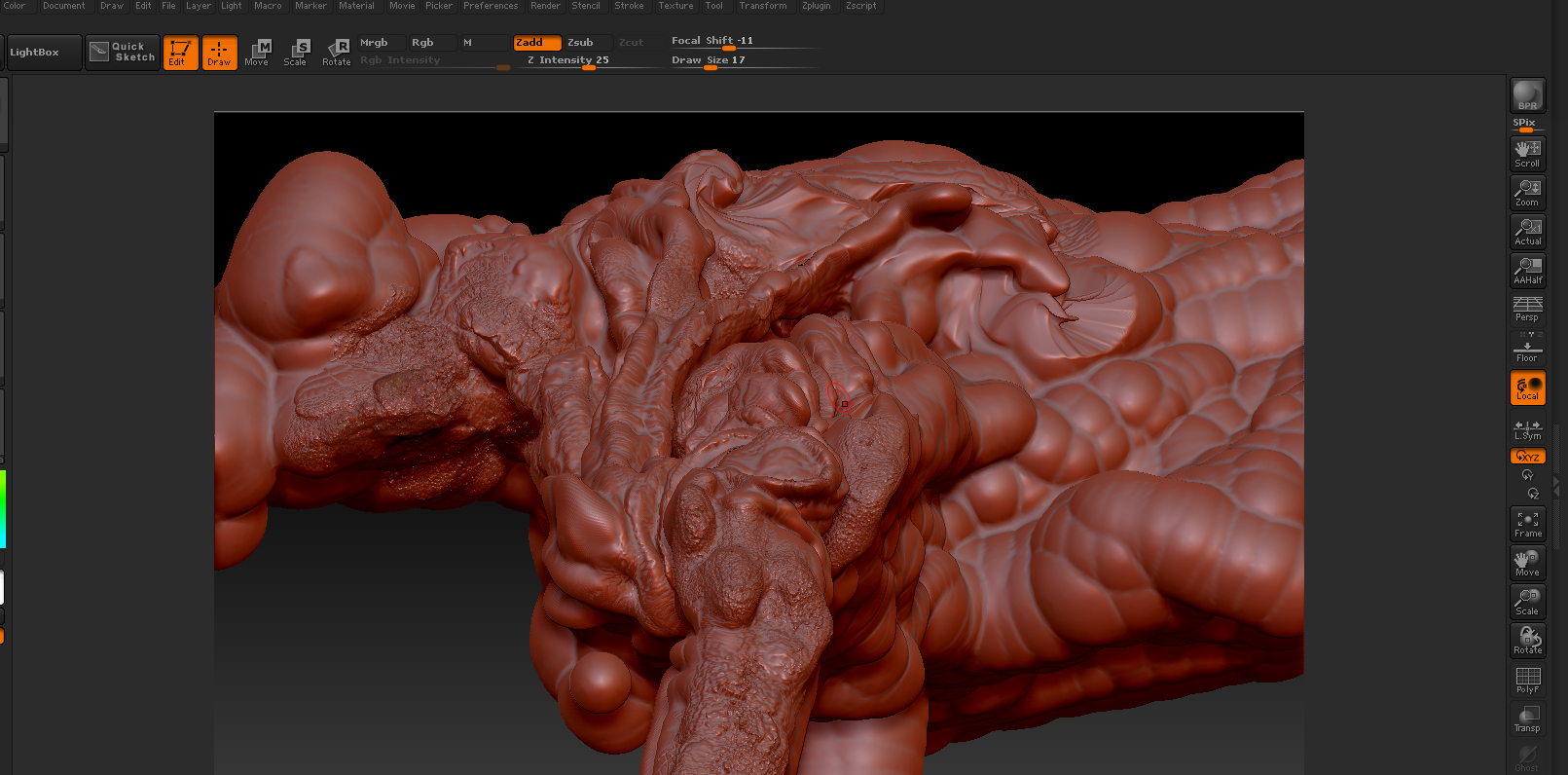This screenshot has width=1568, height=775.
Task: Click the Quick Sketch button
Action: 123,53
